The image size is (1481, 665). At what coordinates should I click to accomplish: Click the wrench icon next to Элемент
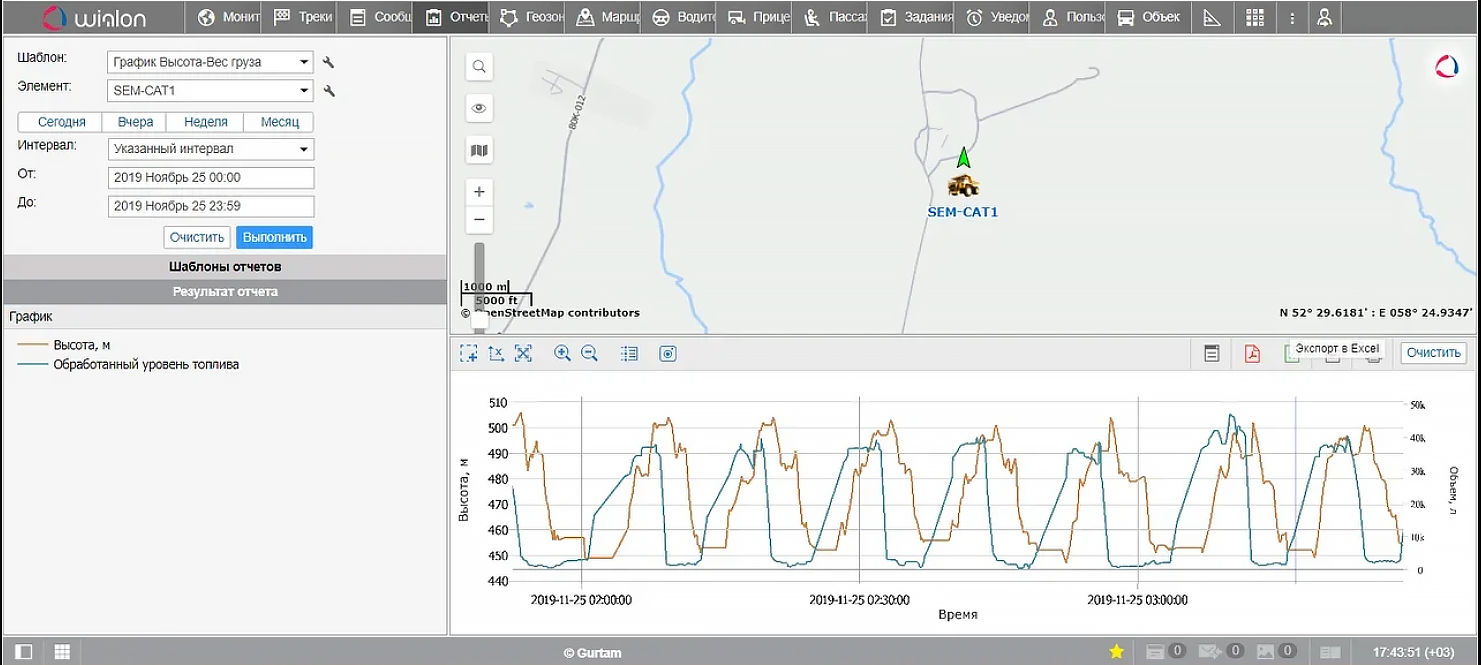point(329,91)
